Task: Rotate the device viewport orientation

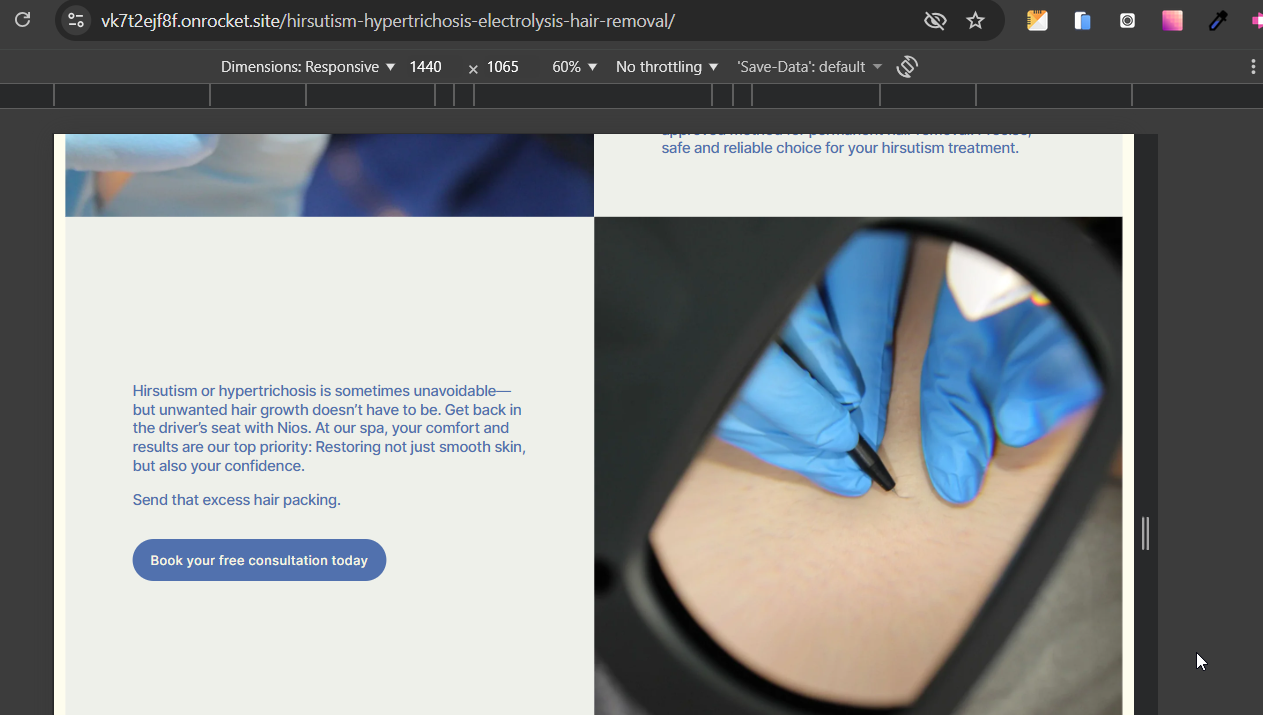Action: [x=907, y=67]
